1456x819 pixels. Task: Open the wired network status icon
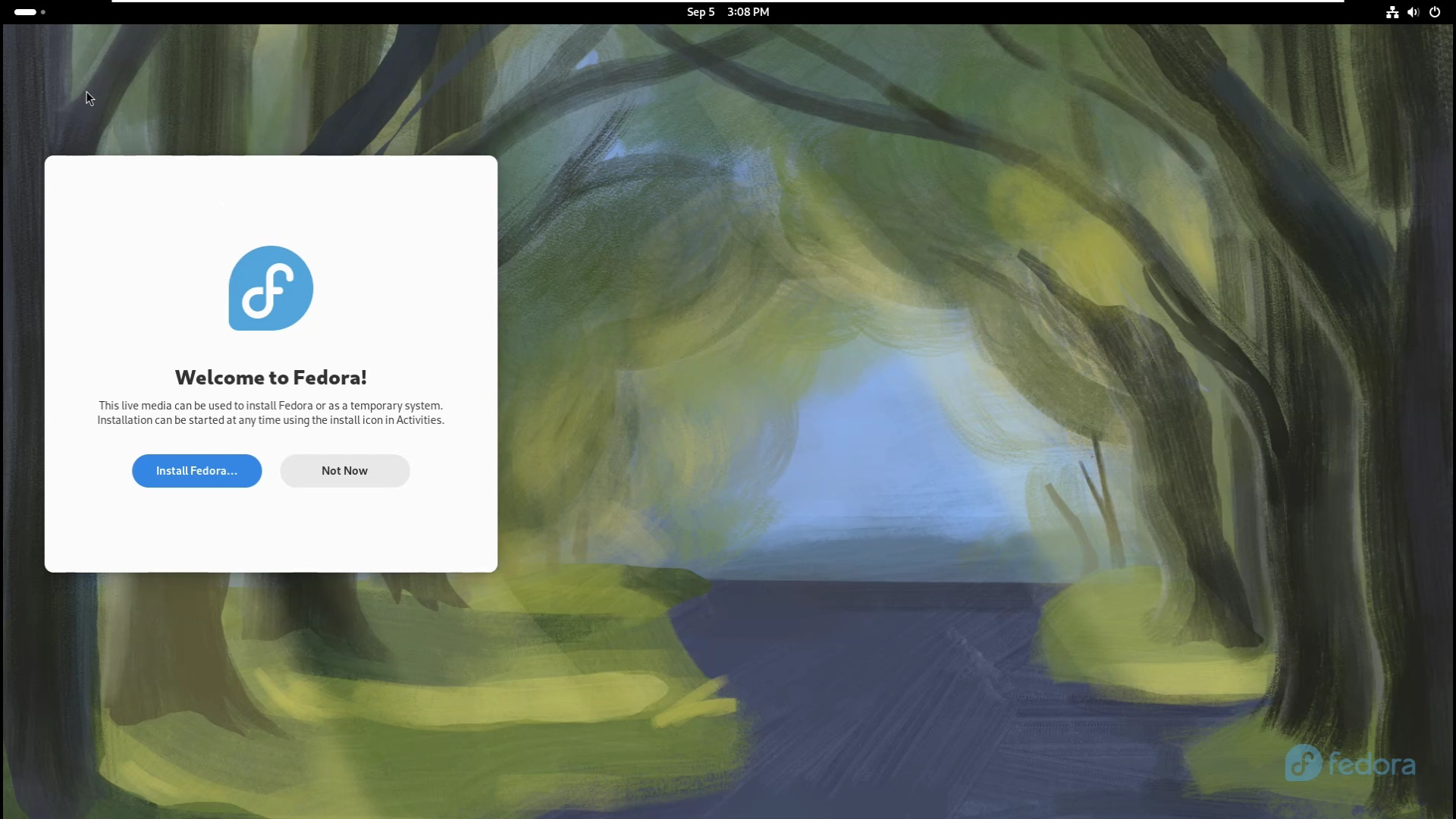point(1392,12)
